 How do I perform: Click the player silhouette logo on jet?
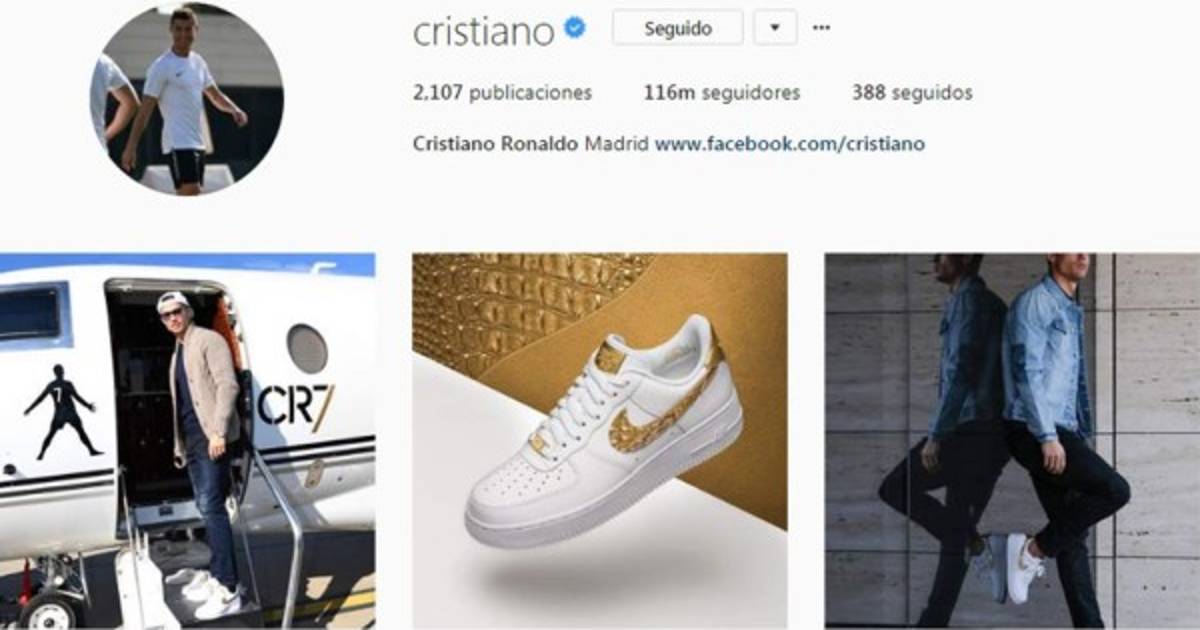[x=62, y=412]
